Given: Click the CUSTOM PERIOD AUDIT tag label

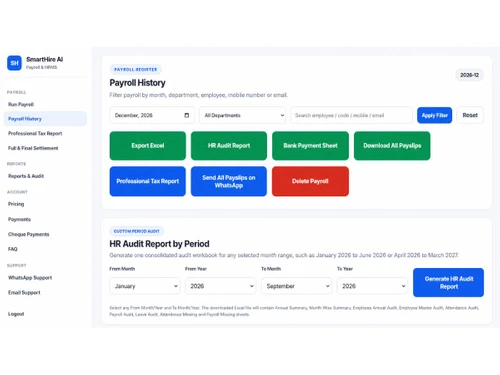Looking at the screenshot, I should pos(137,231).
